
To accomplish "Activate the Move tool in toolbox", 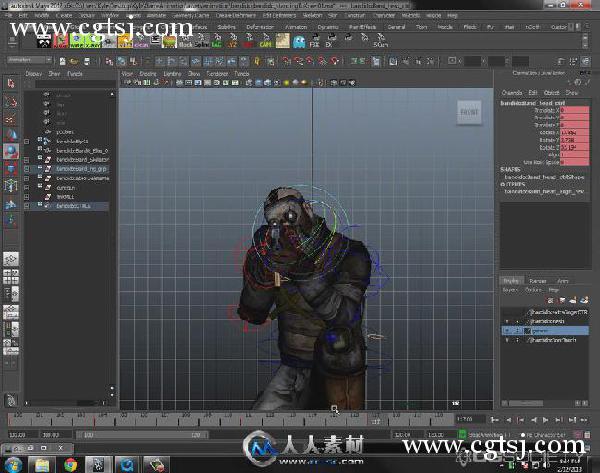I will click(11, 135).
